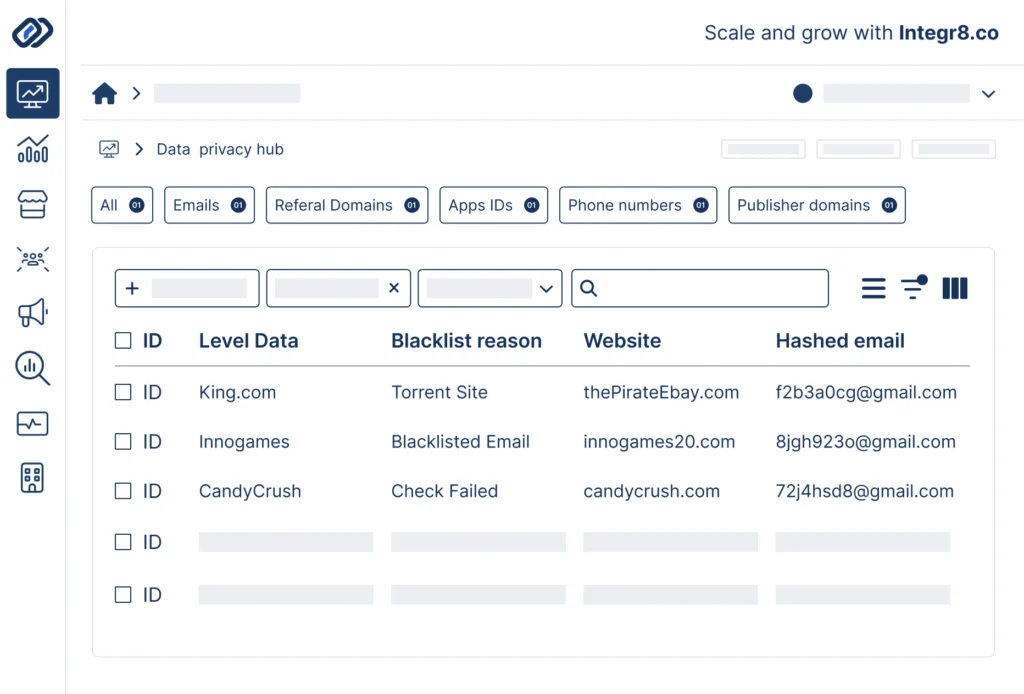Screen dimensions: 1024x694
Task: Open the building organization sidebar icon
Action: tap(33, 478)
